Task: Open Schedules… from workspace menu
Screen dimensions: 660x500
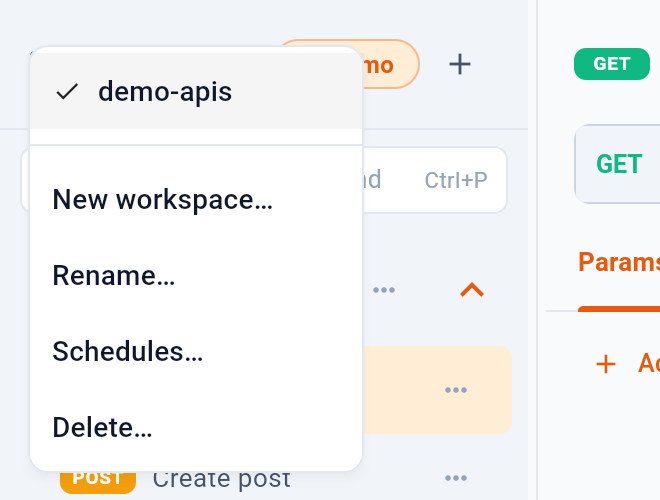Action: tap(196, 351)
